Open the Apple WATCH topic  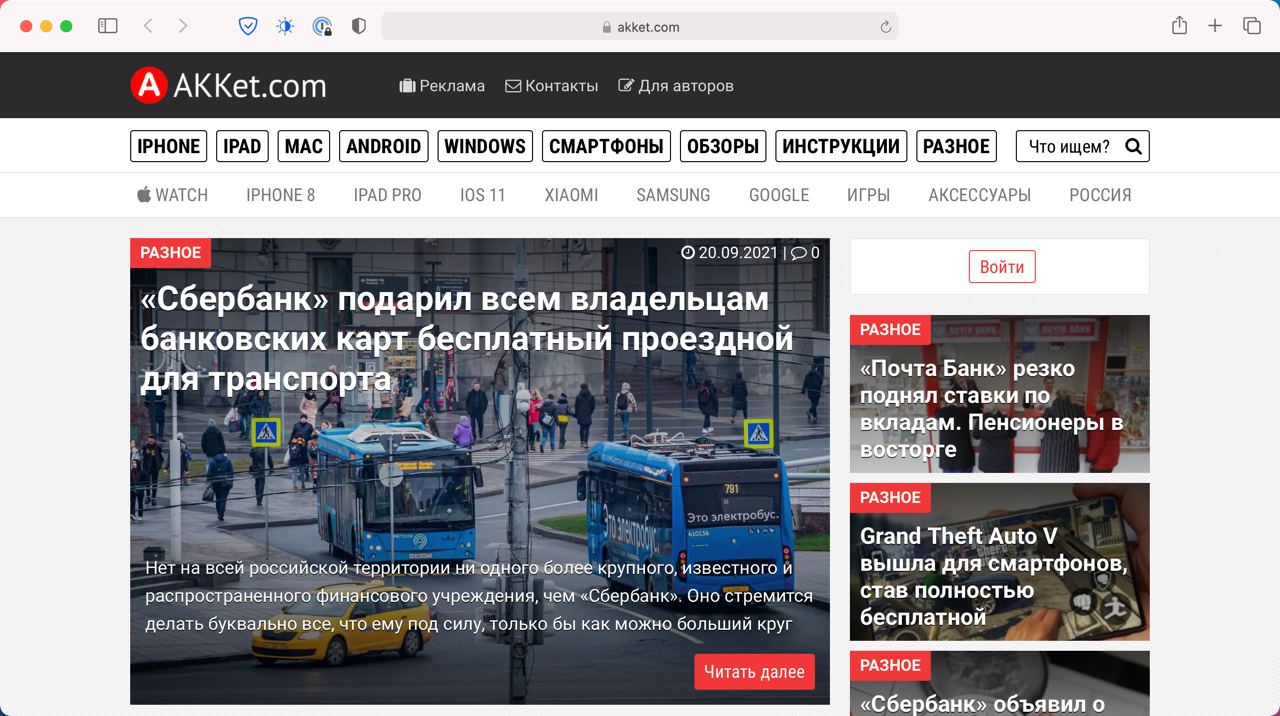172,195
